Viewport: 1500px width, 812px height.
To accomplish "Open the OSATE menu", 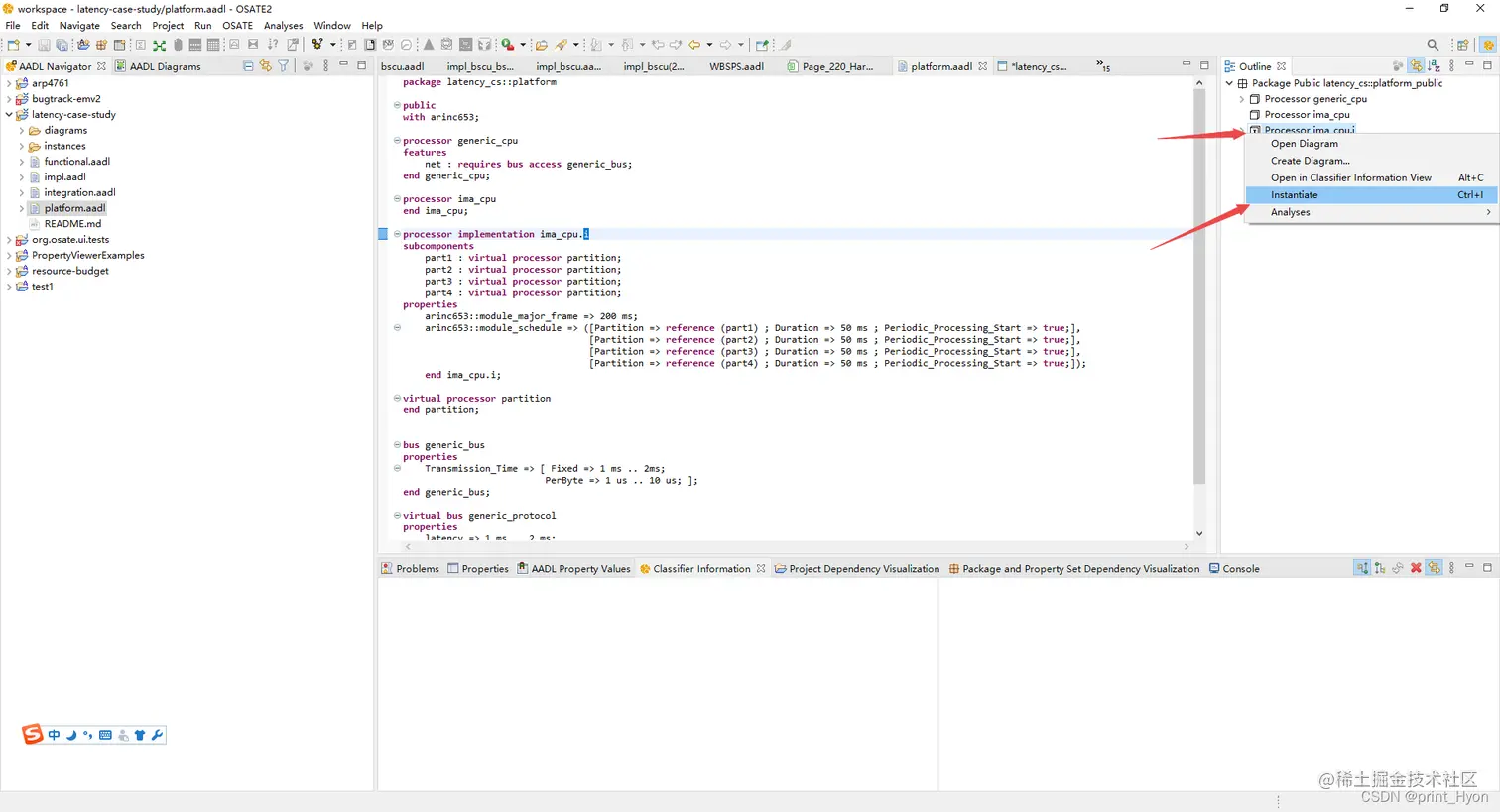I will (237, 26).
